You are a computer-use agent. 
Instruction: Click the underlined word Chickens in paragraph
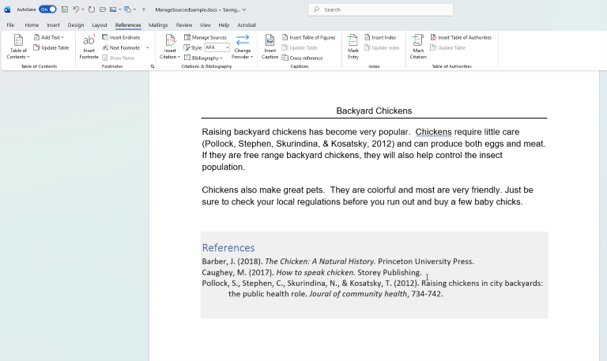[433, 132]
